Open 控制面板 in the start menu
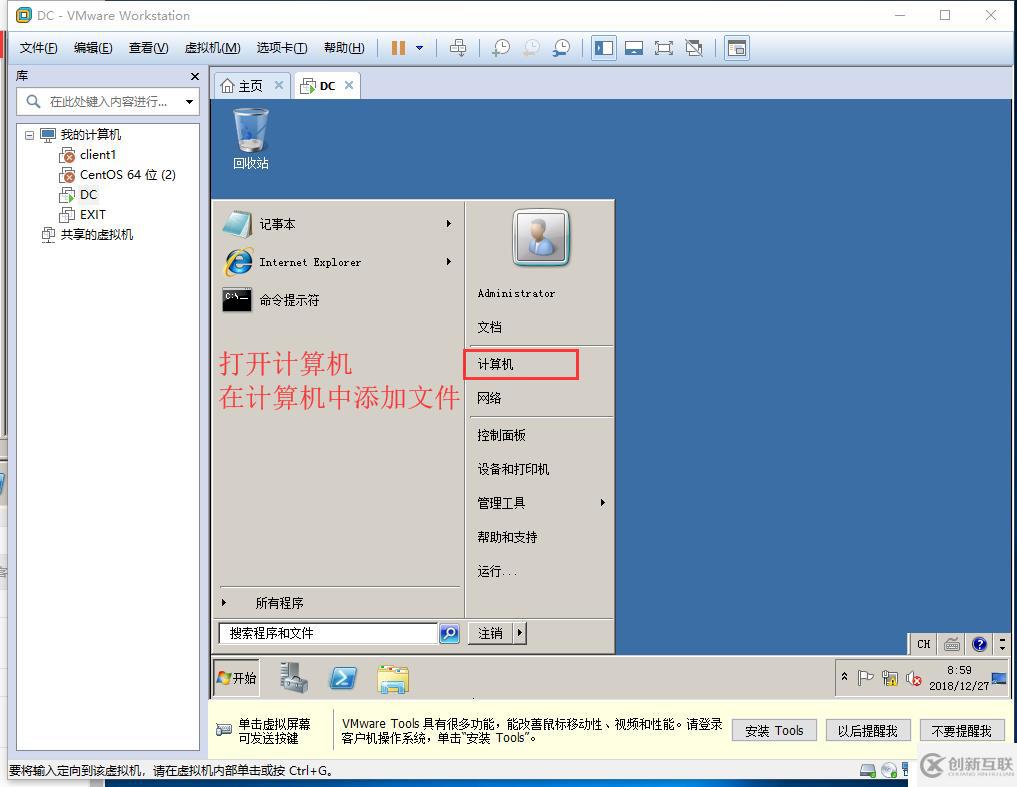 (501, 435)
